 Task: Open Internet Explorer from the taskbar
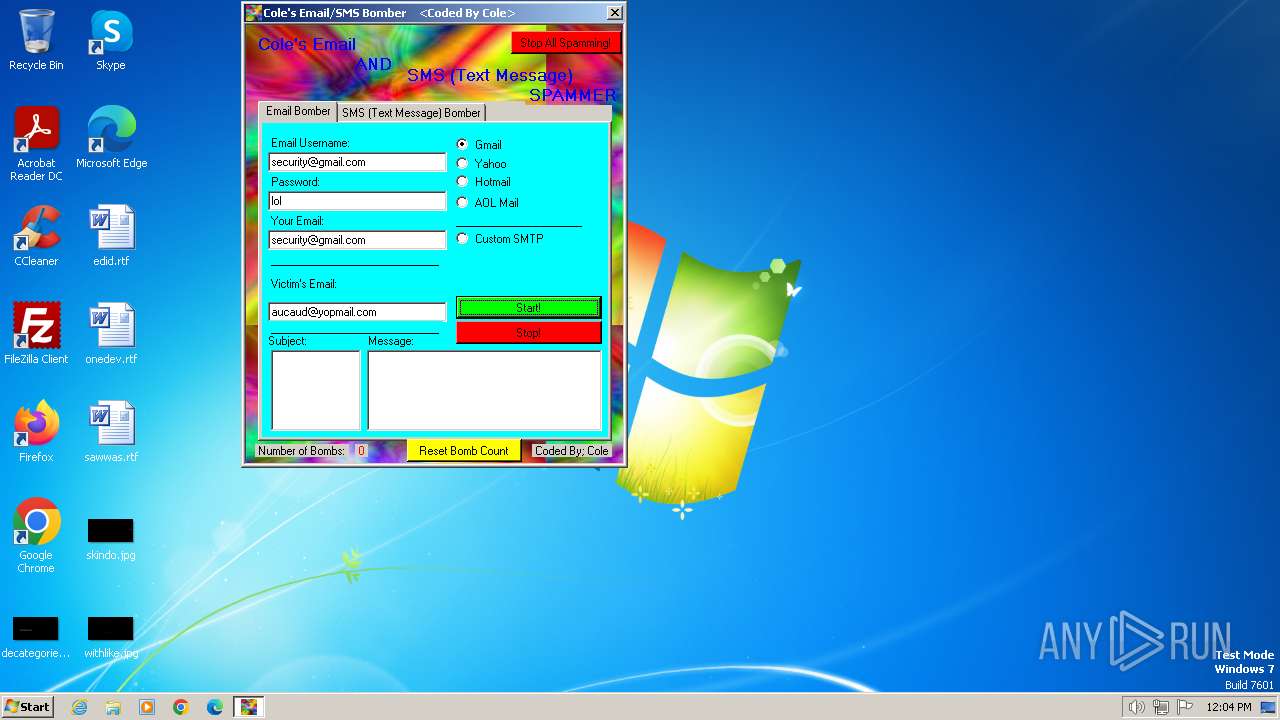(x=79, y=707)
